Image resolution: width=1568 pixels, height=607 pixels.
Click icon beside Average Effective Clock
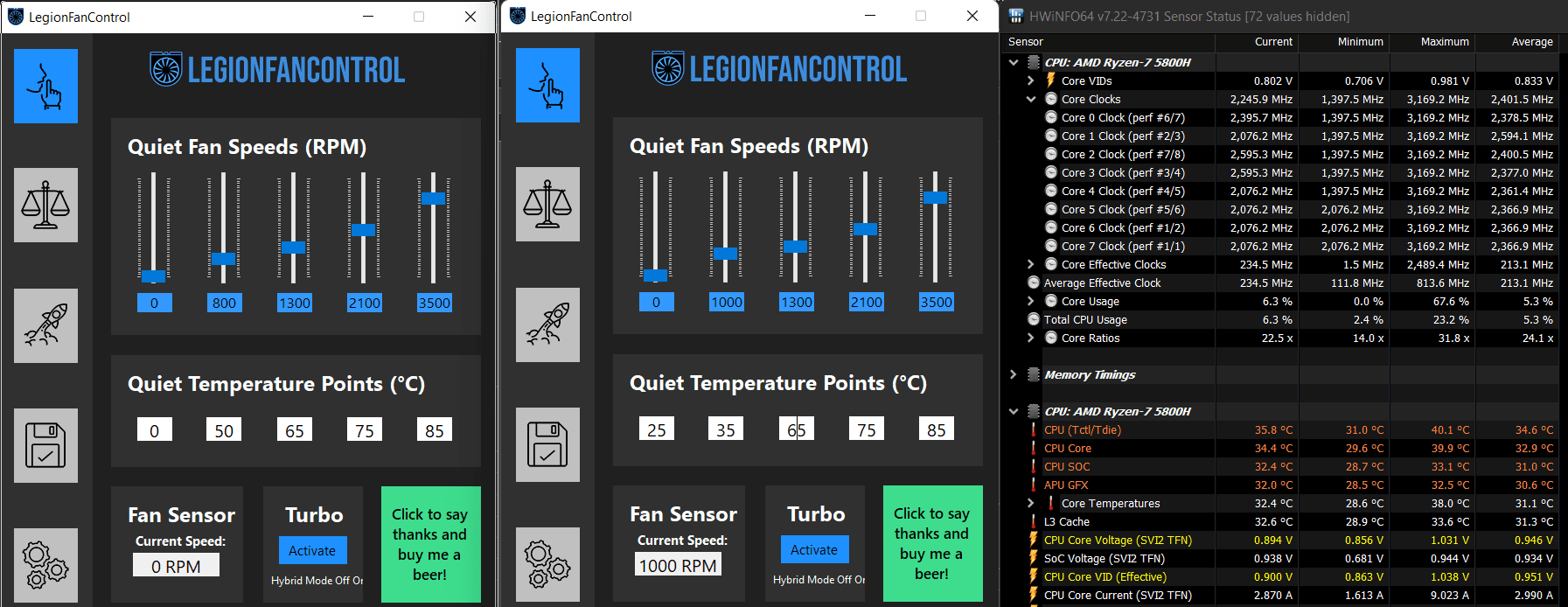[x=1034, y=283]
